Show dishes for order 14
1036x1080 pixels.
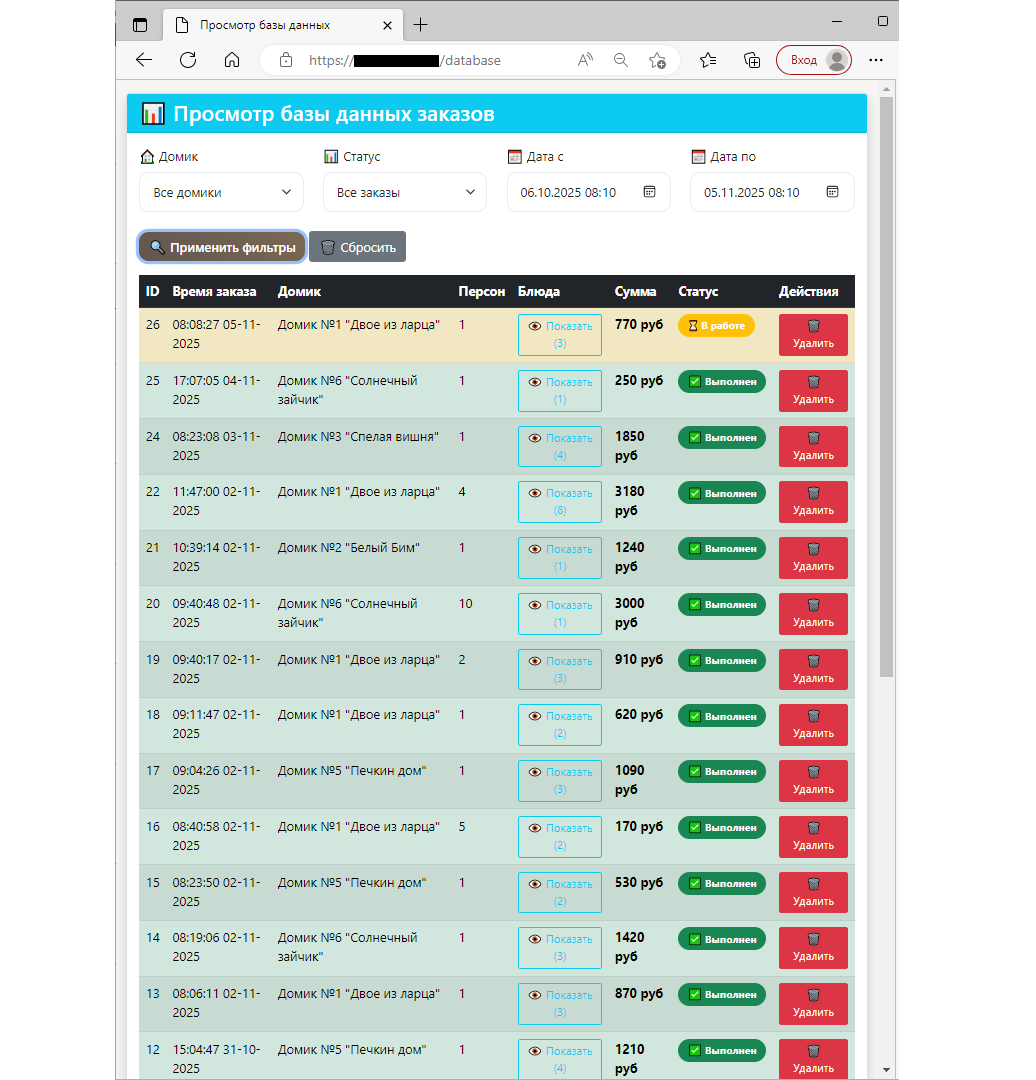[560, 947]
